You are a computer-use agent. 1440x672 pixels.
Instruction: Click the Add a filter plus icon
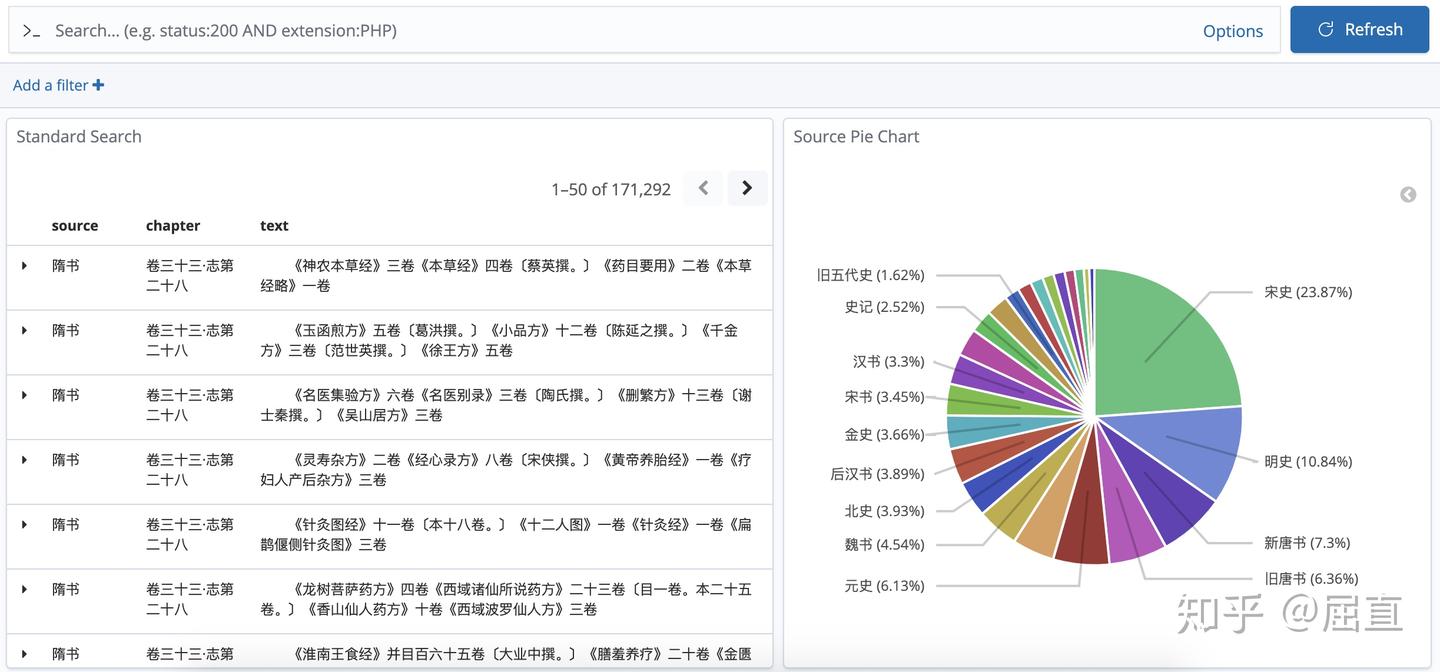(98, 85)
